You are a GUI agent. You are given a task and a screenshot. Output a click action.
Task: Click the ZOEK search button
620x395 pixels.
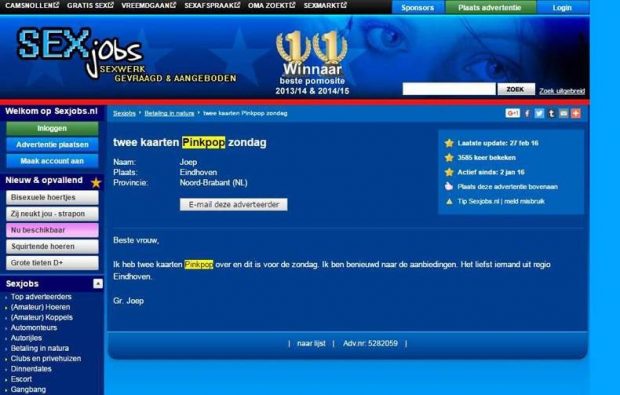(x=516, y=89)
